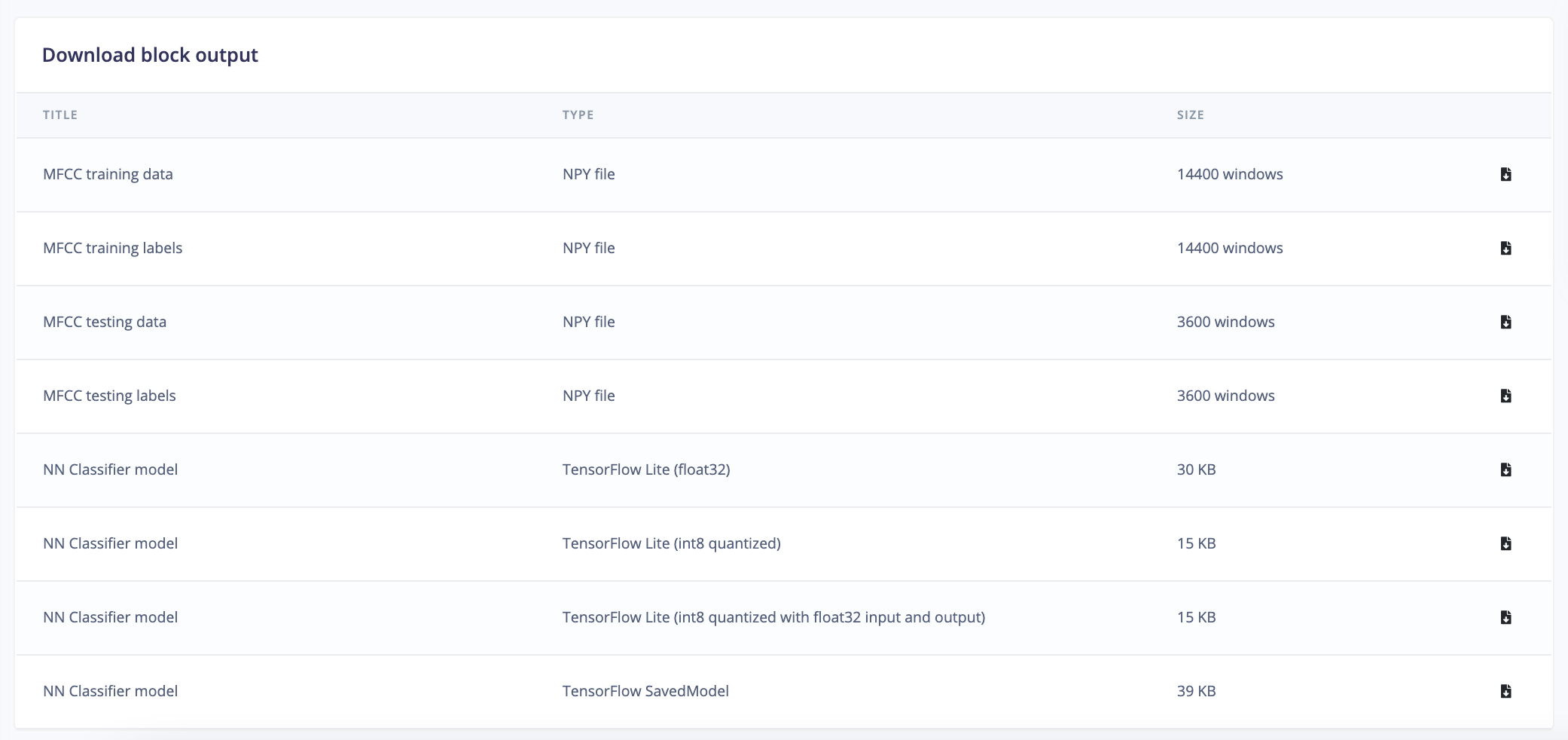The width and height of the screenshot is (1568, 740).
Task: Download the TensorFlow SavedModel file
Action: (x=1505, y=691)
